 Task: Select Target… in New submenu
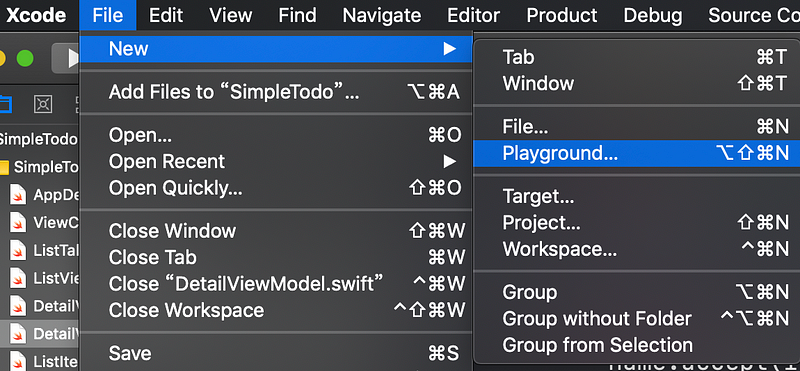point(637,196)
